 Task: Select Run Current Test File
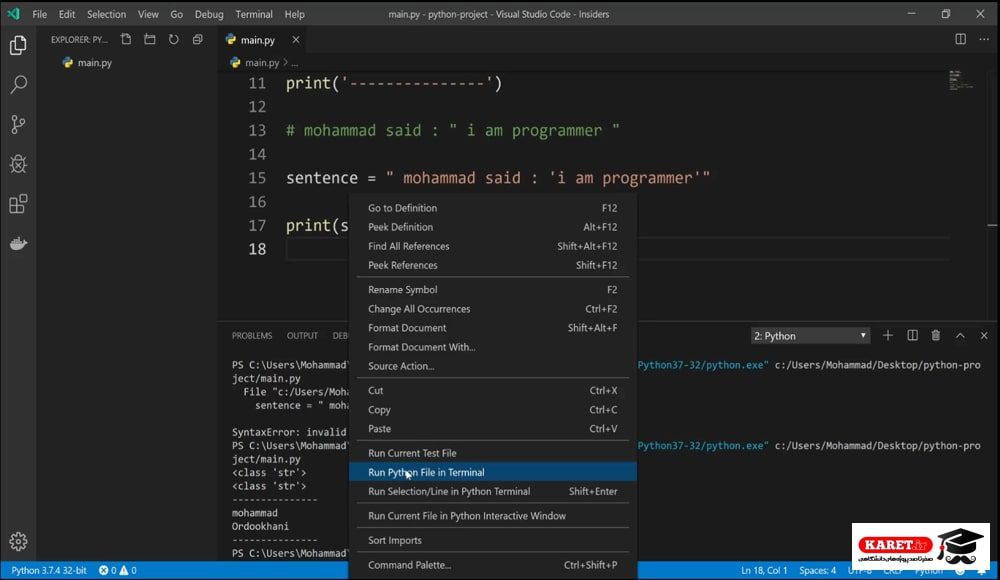[x=492, y=453]
